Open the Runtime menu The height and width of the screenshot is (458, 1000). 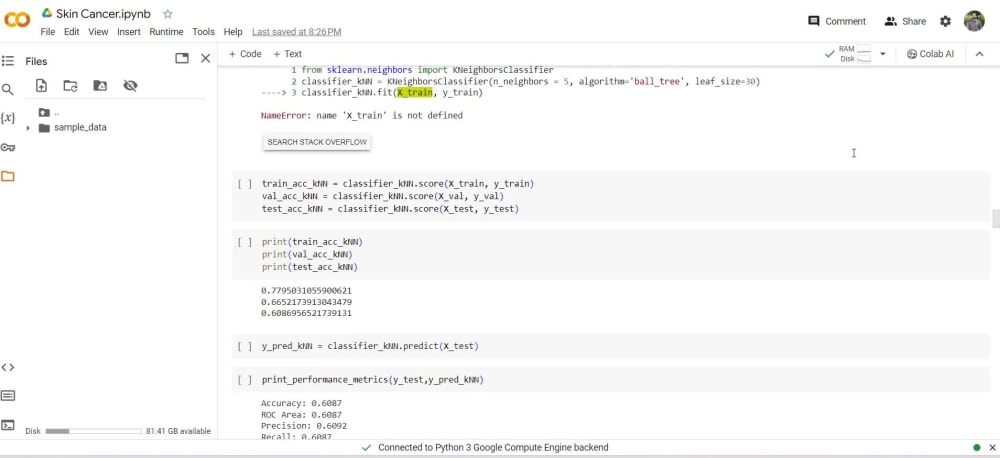coord(166,32)
